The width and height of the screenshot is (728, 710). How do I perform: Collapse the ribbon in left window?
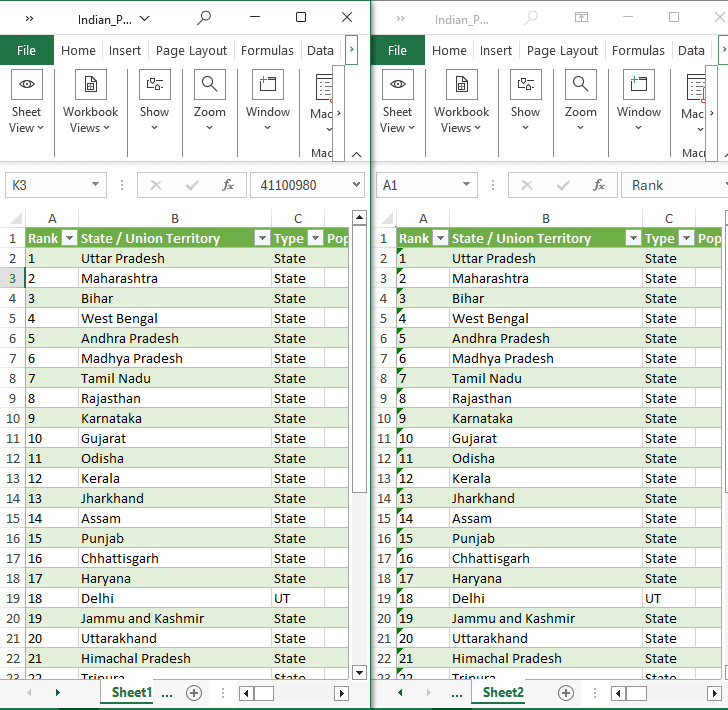click(357, 154)
